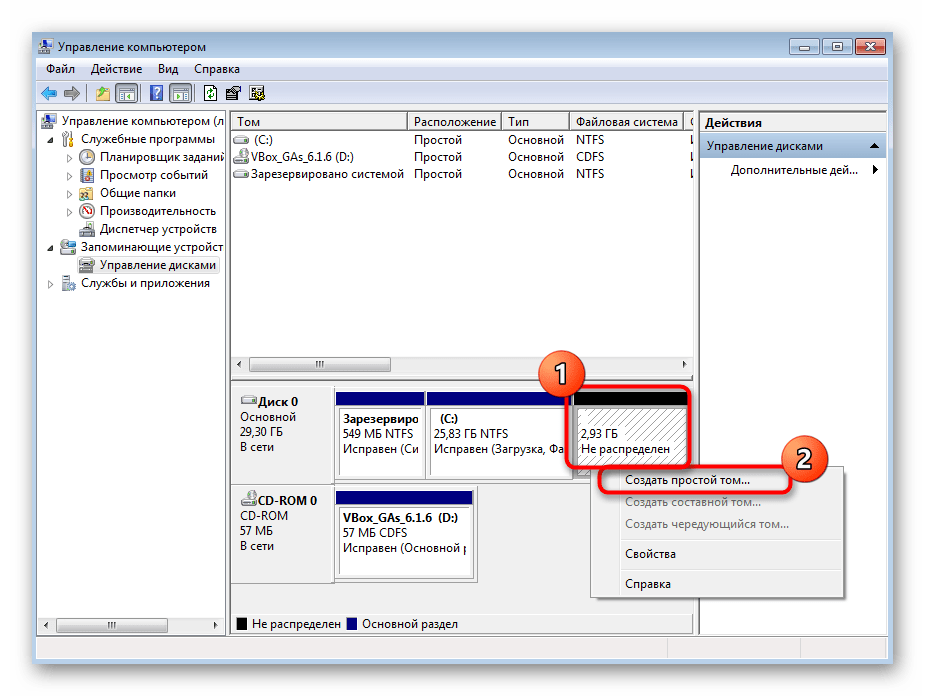Click the Расположение column header

tap(454, 122)
